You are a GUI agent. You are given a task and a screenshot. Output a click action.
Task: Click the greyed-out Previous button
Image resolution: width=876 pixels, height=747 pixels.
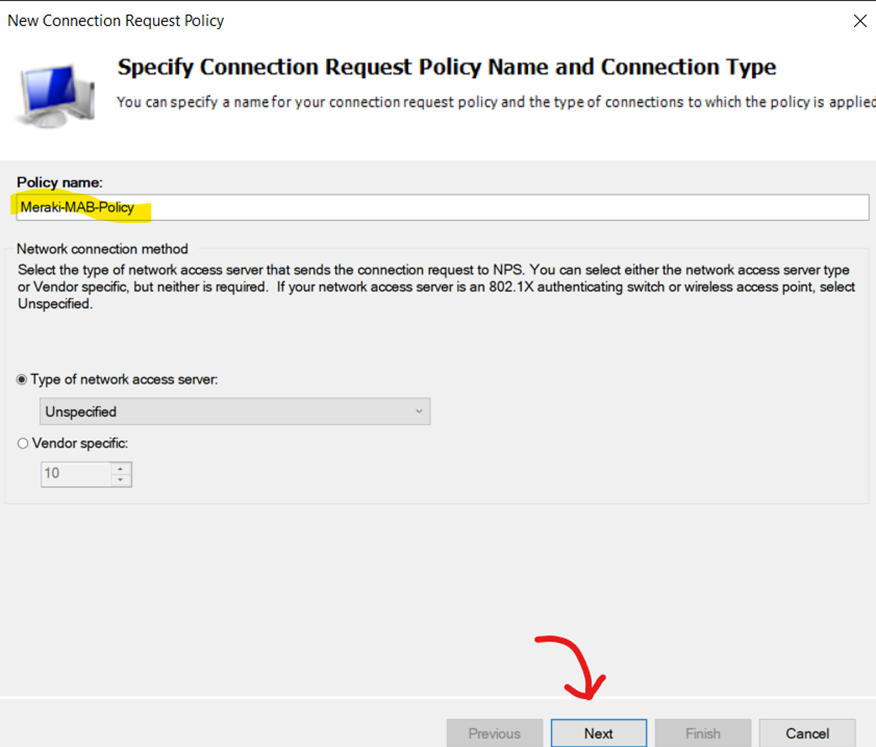click(x=494, y=733)
